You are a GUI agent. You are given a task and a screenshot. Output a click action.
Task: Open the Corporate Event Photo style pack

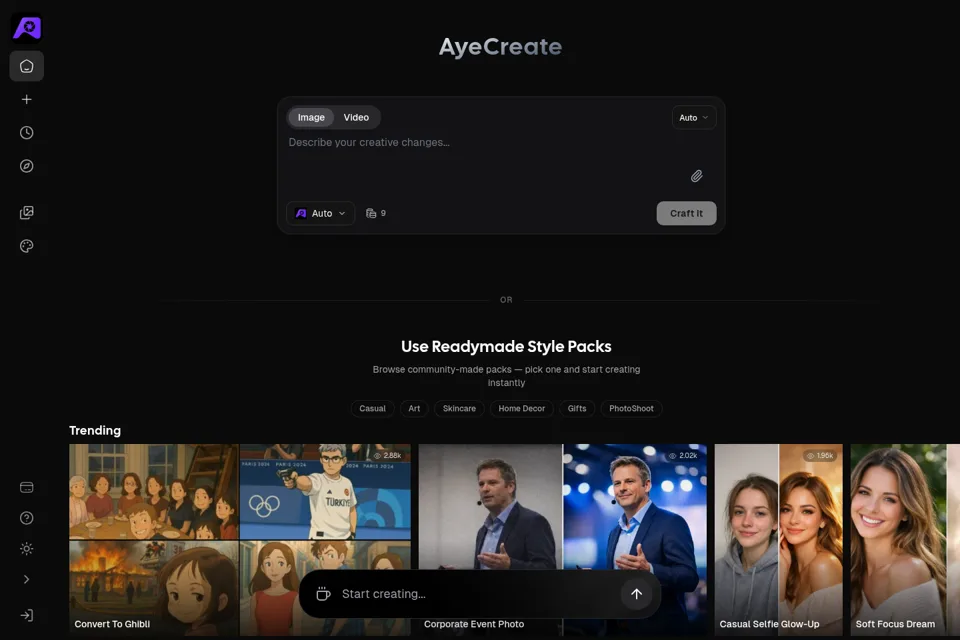click(563, 540)
